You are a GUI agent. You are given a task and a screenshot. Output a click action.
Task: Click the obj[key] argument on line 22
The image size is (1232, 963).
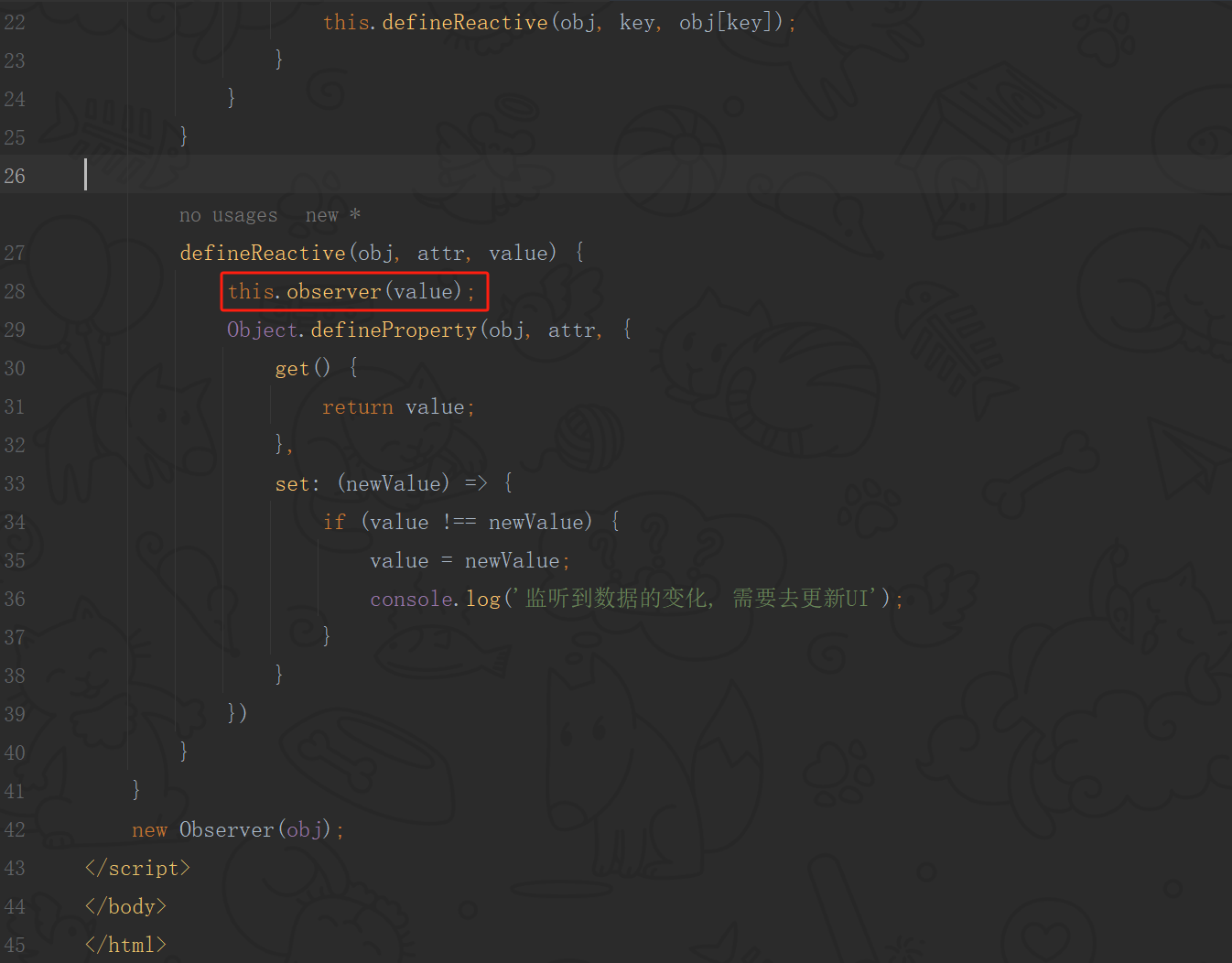tap(726, 22)
